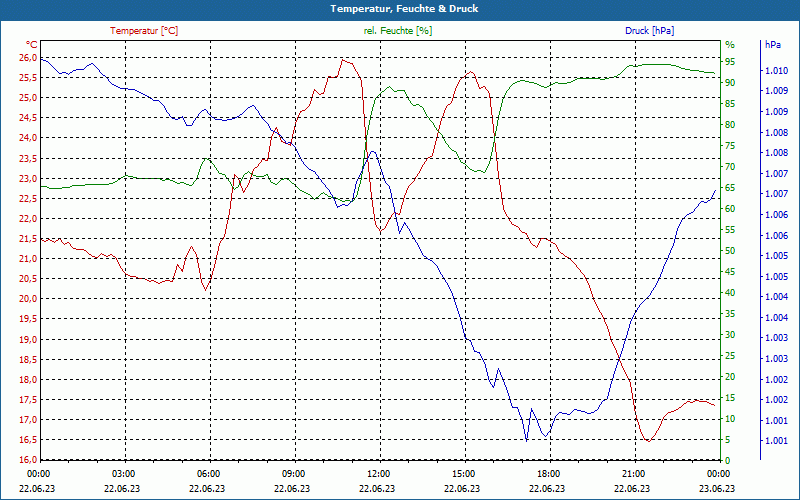The image size is (800, 500).
Task: Click the '18:00' time axis label
Action: click(548, 474)
